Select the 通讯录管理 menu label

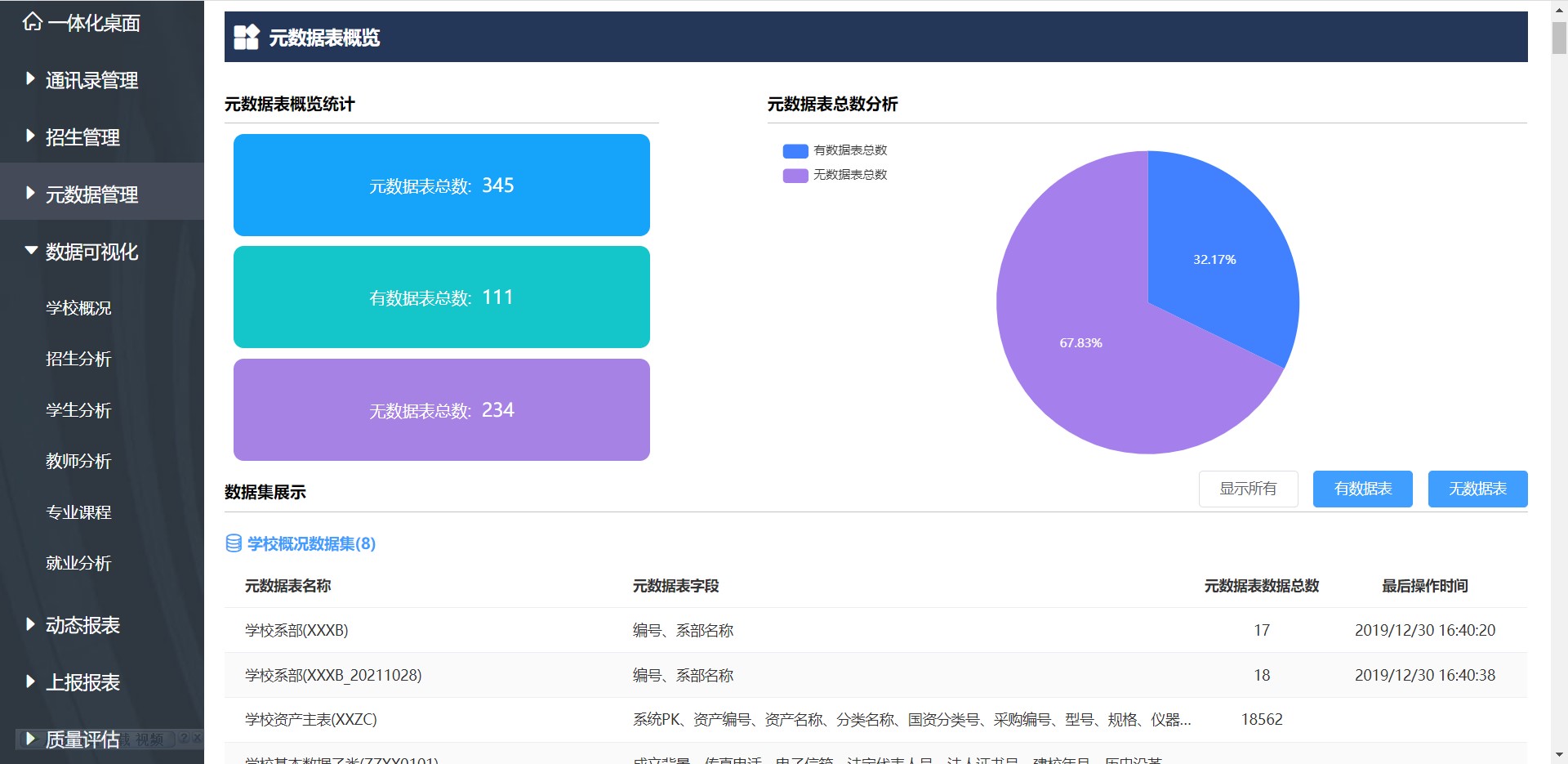coord(91,80)
